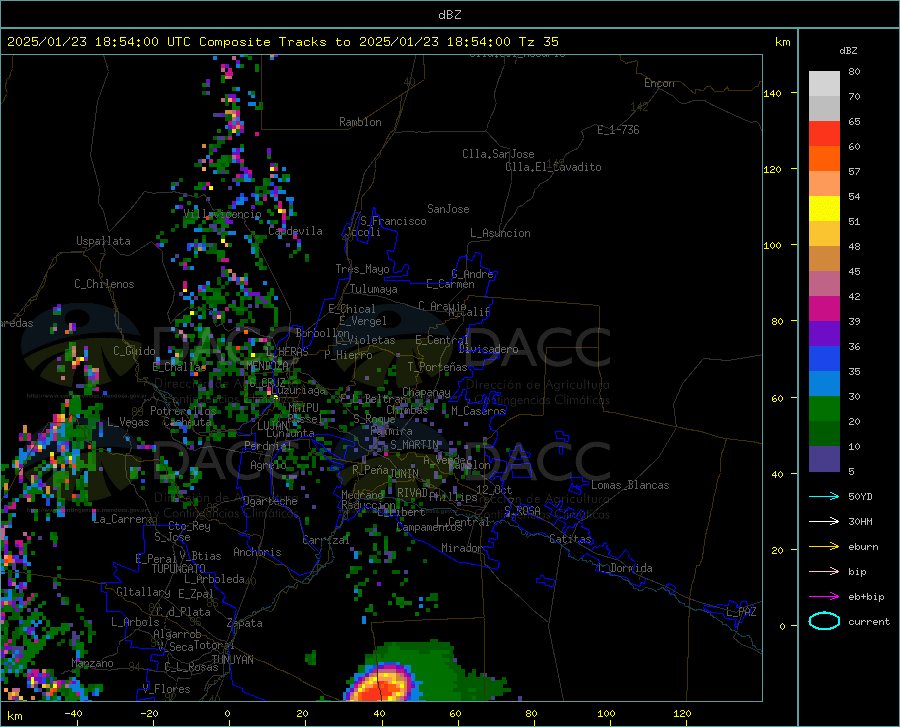
Task: Select the dark violet 10 dBZ swatch
Action: point(824,459)
